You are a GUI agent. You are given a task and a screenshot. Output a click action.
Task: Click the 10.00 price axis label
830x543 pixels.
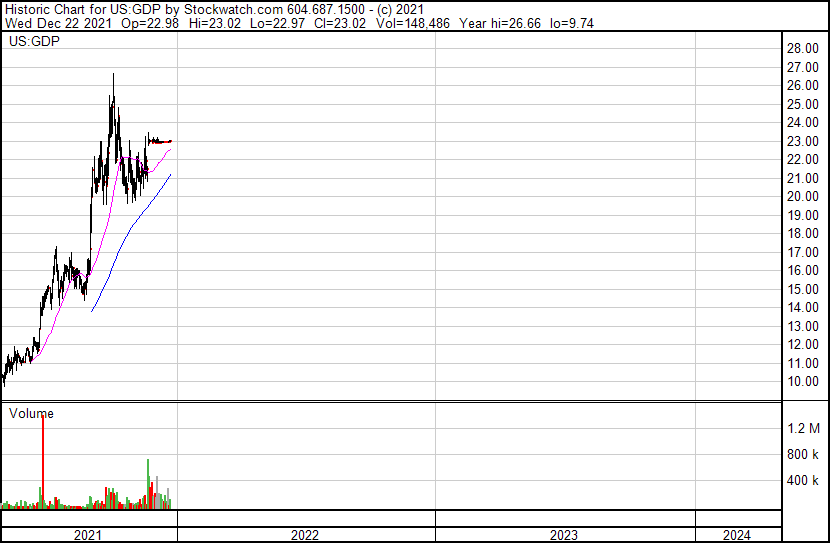[803, 382]
